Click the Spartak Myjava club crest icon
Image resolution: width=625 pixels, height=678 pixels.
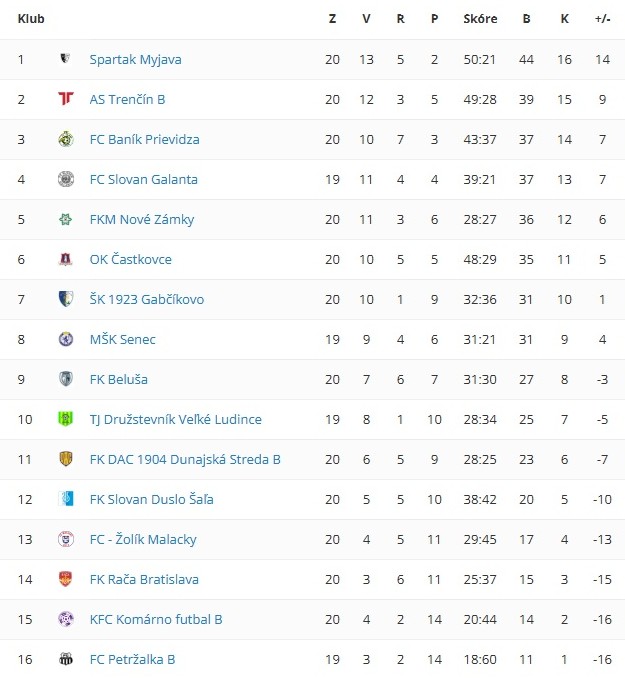pyautogui.click(x=66, y=59)
